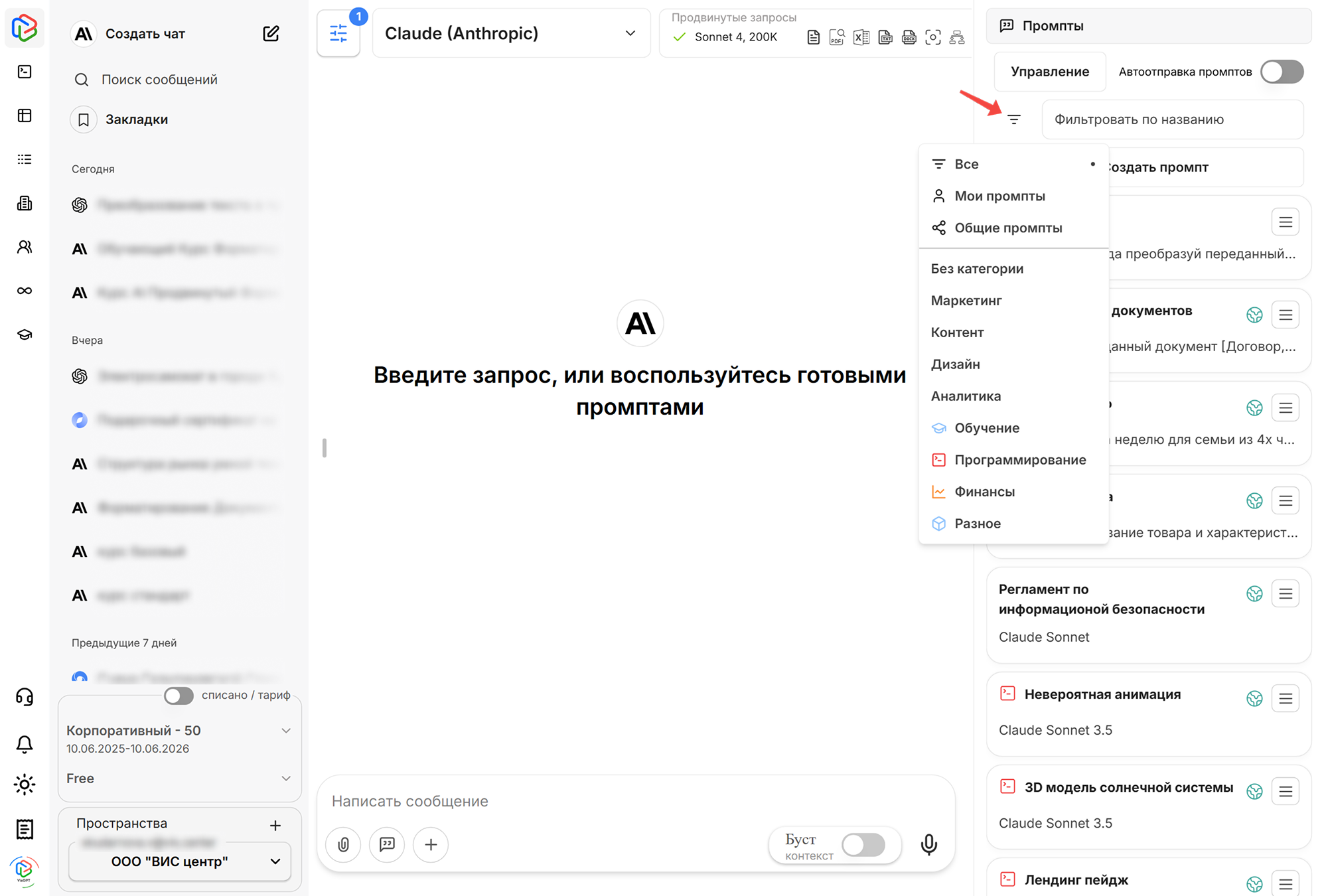
Task: Open ООО "ВИС центр" workspace dropdown
Action: (x=180, y=861)
